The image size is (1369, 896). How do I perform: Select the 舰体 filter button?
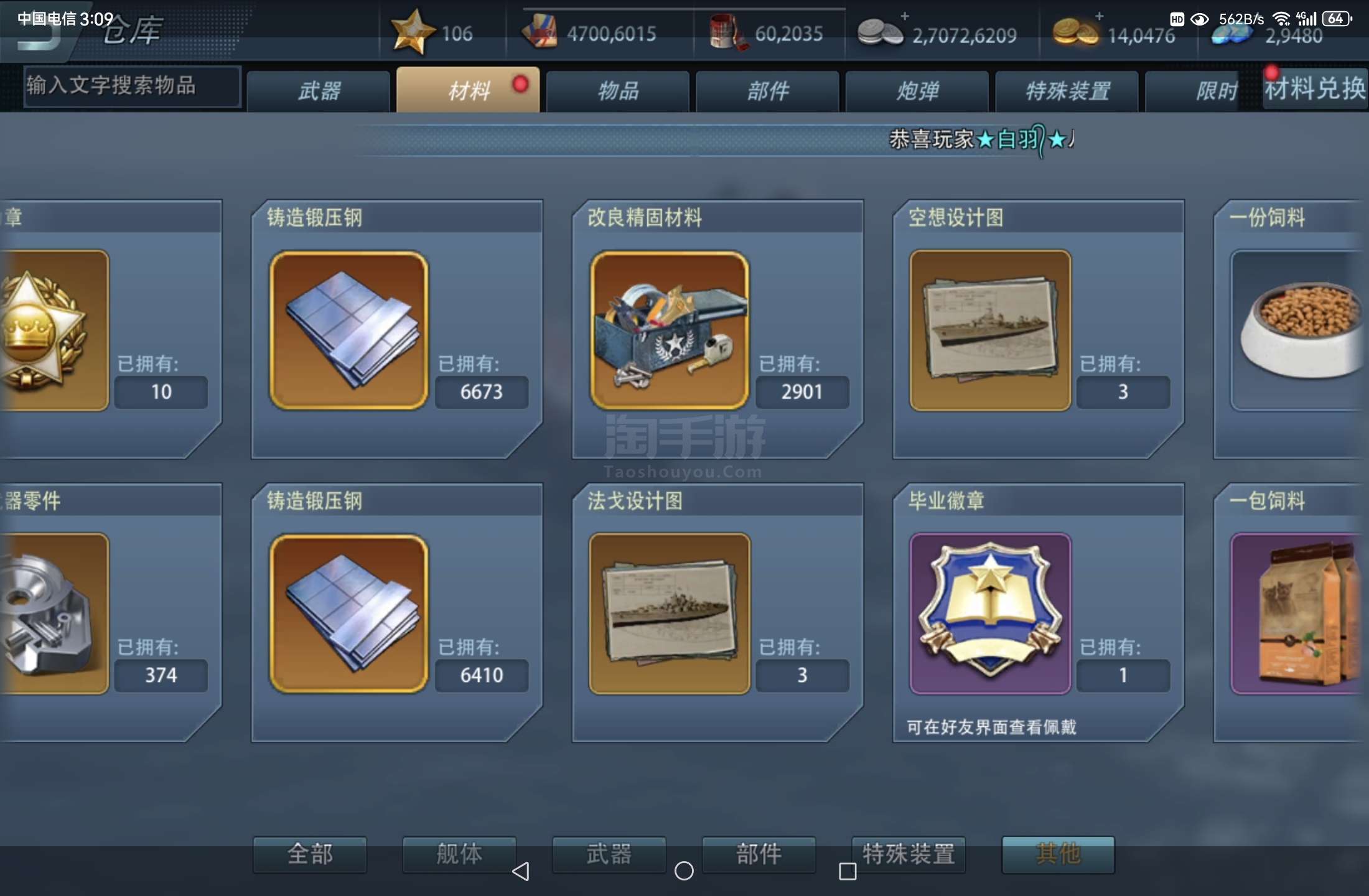click(x=459, y=854)
